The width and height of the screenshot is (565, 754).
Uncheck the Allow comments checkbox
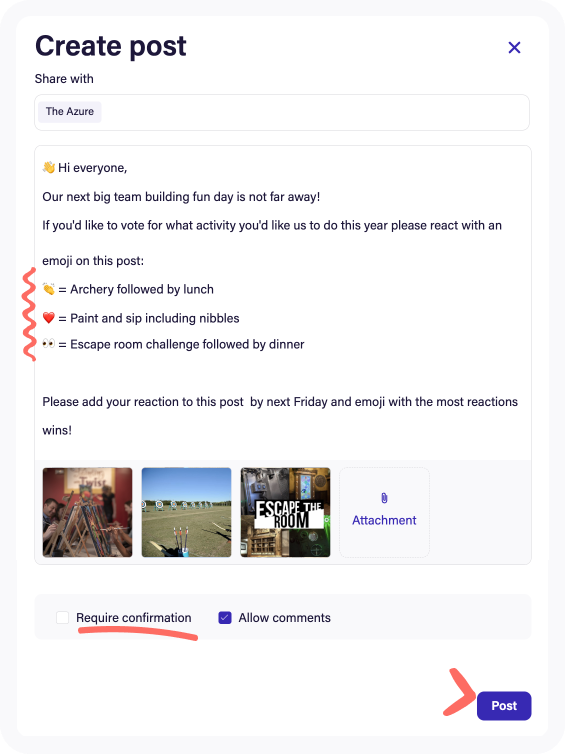pos(225,617)
